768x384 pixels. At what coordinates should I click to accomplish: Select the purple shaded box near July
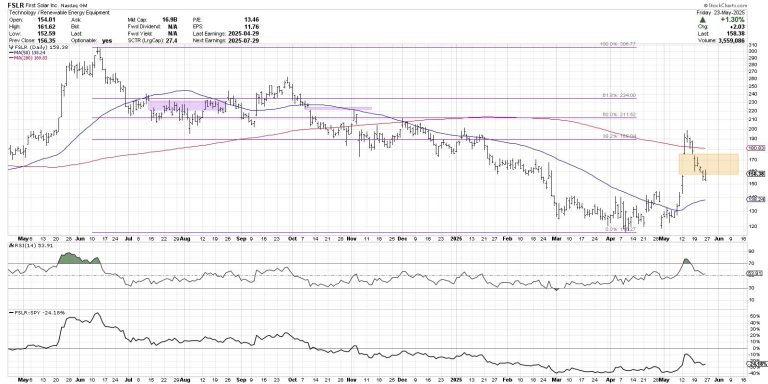tap(184, 106)
